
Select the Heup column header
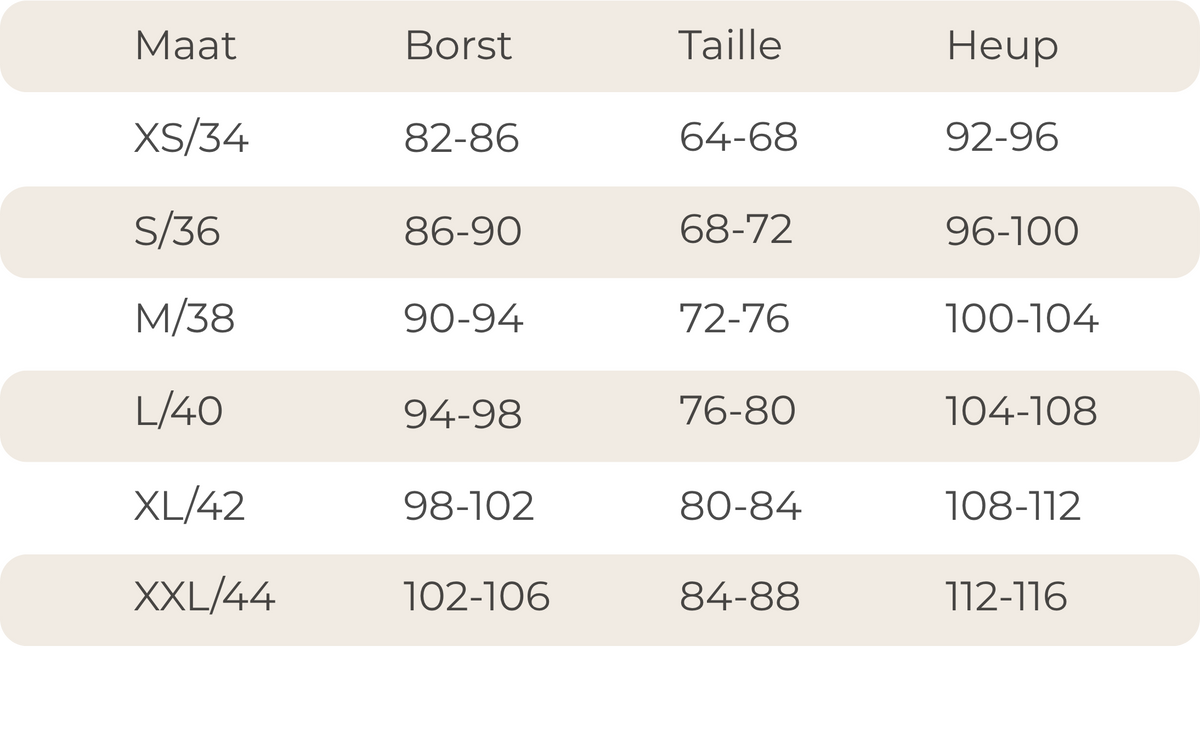point(1002,48)
